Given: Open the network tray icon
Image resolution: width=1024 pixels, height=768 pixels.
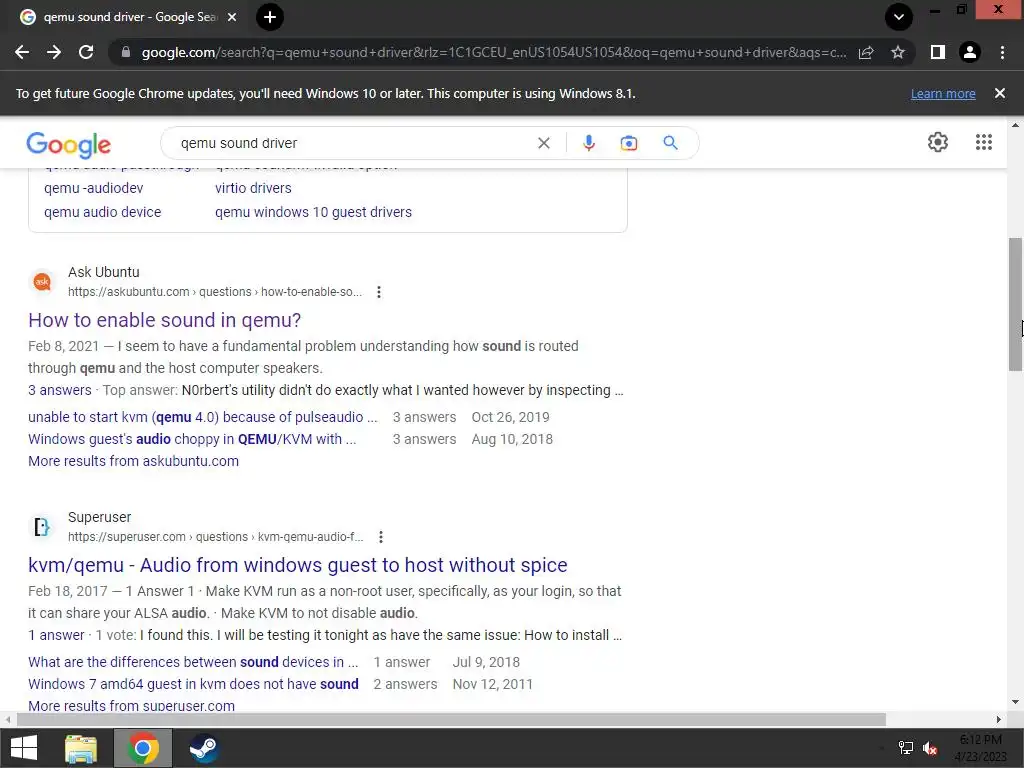Looking at the screenshot, I should tap(906, 748).
